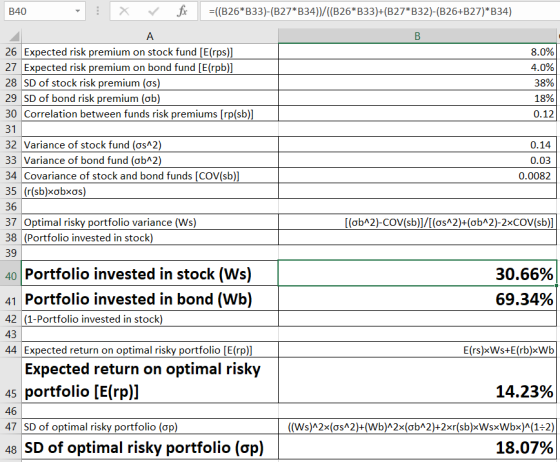This screenshot has height=462, width=560.
Task: Click the Enter checkmark formula bar icon
Action: click(x=153, y=11)
